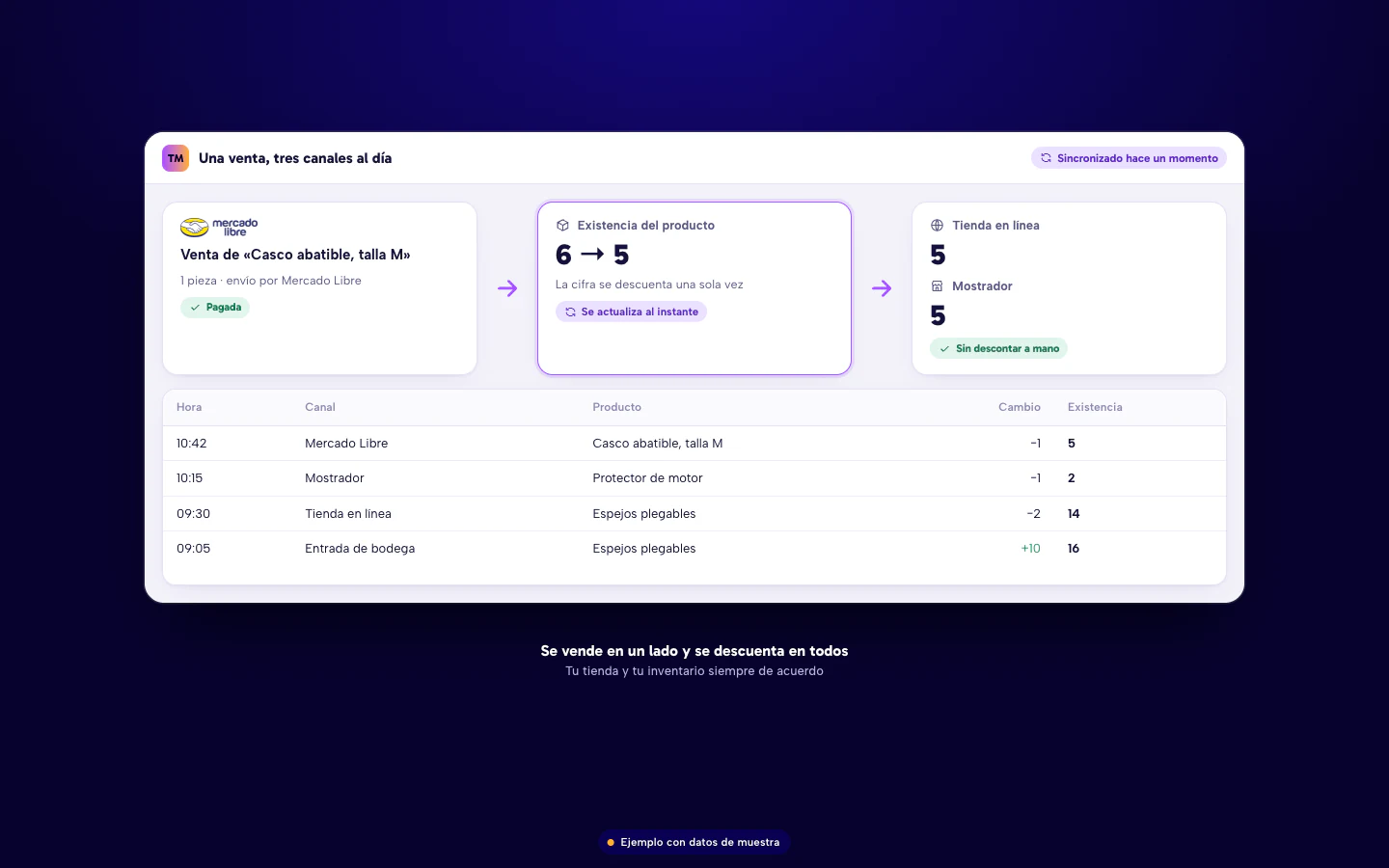Viewport: 1389px width, 868px height.
Task: Click the Sincronizado hace un momento badge
Action: (1129, 158)
